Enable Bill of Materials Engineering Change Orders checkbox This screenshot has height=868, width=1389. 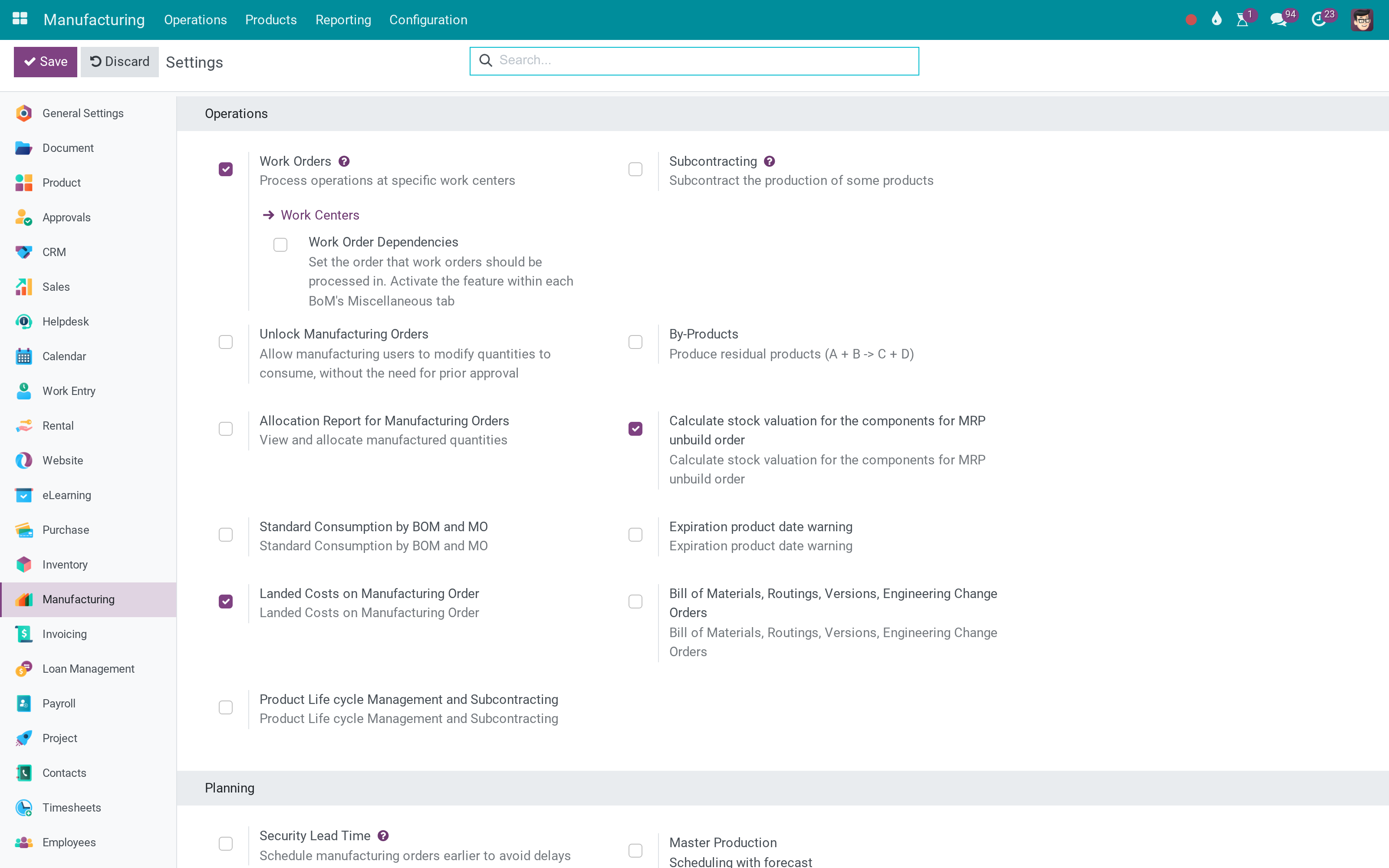pyautogui.click(x=635, y=602)
